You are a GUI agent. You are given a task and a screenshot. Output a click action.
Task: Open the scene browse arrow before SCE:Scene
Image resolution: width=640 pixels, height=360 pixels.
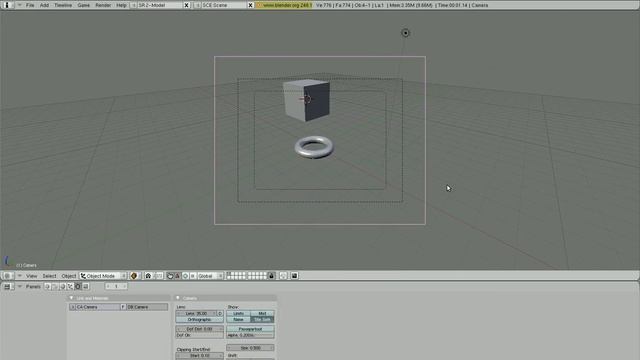[x=198, y=5]
